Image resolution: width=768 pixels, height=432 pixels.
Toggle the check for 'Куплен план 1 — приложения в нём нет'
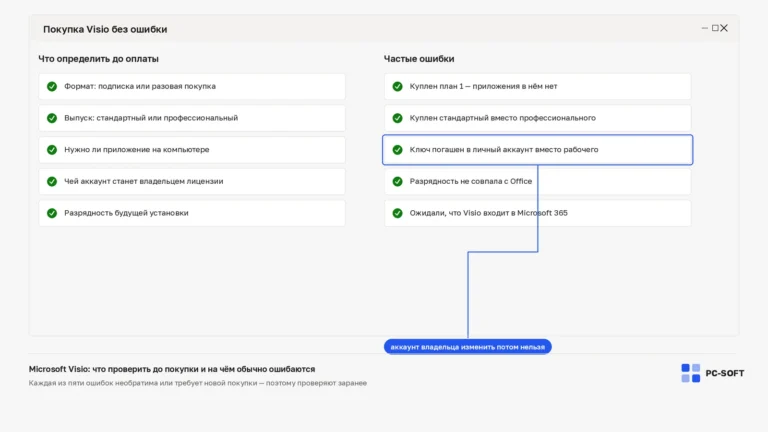(397, 86)
